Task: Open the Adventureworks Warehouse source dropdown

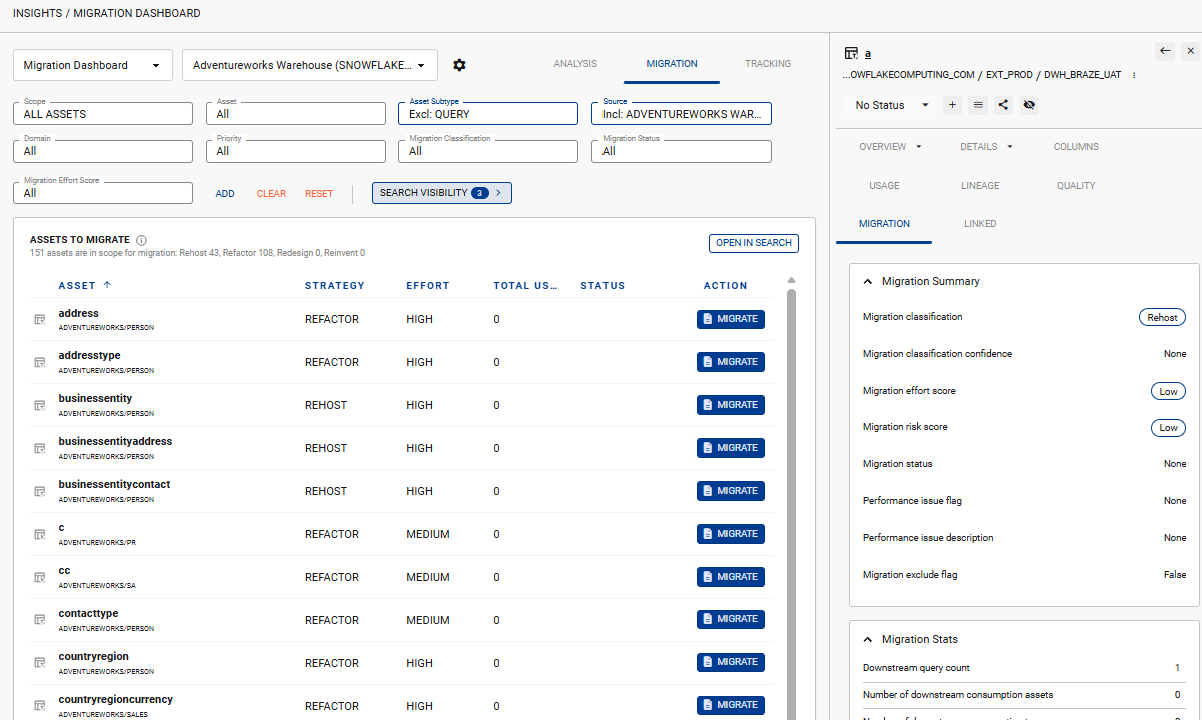Action: 310,65
